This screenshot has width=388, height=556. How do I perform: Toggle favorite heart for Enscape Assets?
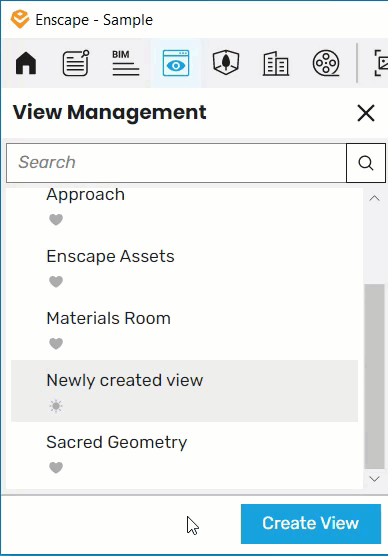[x=56, y=282]
